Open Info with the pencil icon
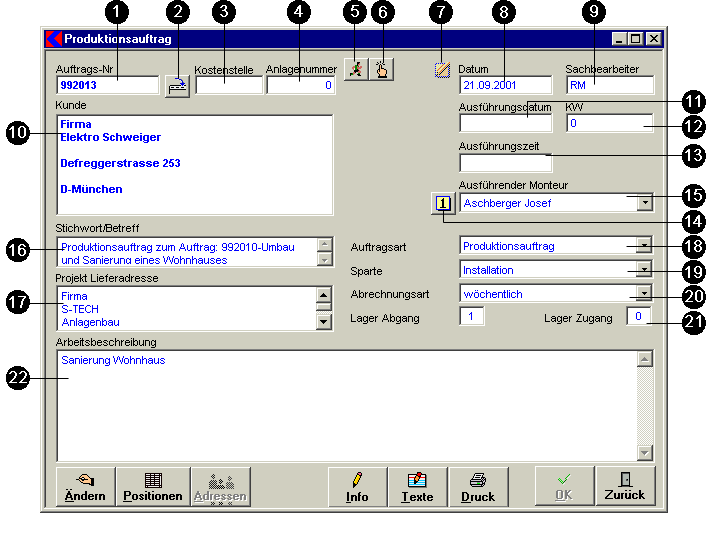This screenshot has height=539, width=709. point(357,487)
